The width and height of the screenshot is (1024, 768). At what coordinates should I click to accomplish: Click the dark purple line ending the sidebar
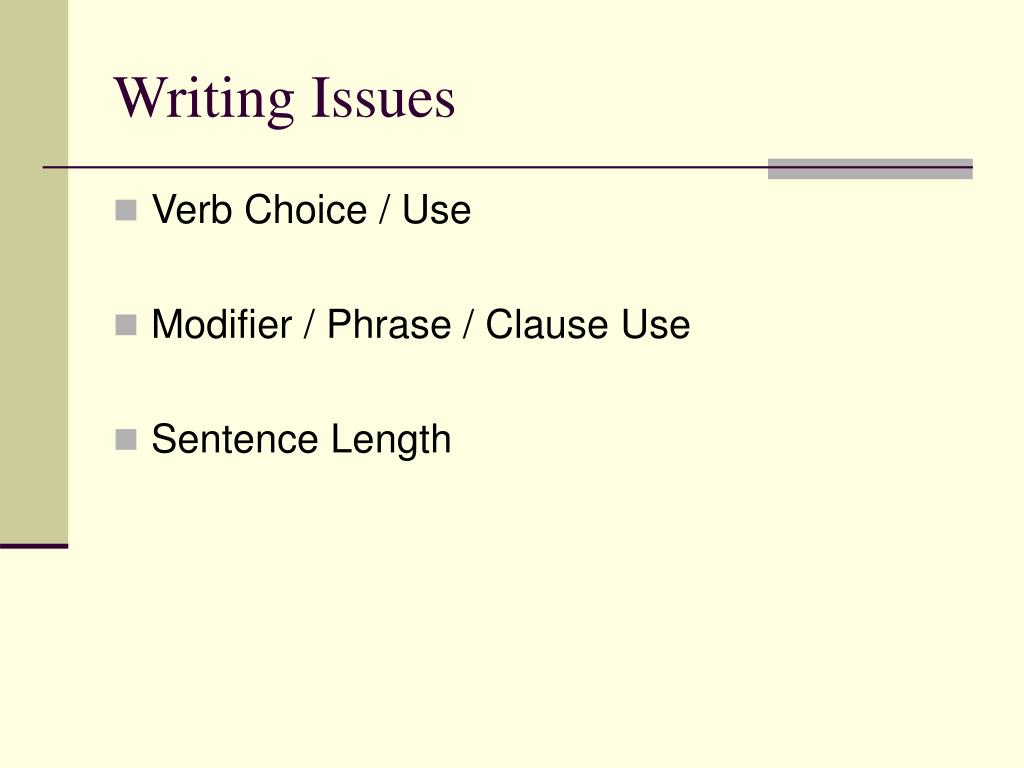point(34,546)
